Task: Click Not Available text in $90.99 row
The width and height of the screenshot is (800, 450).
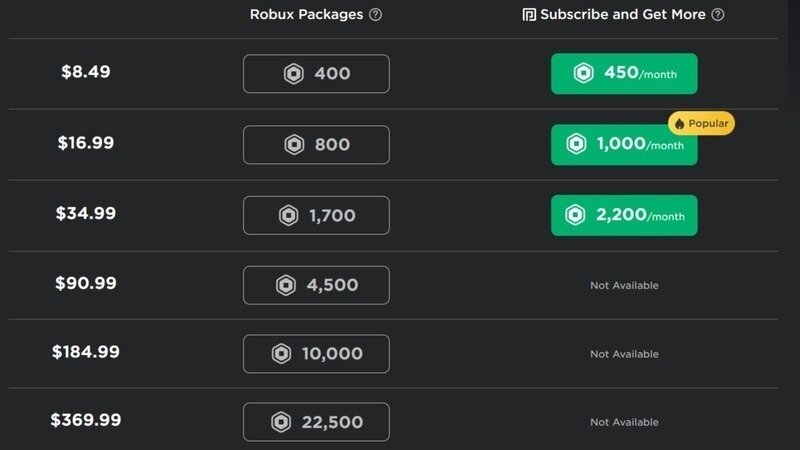Action: (624, 285)
